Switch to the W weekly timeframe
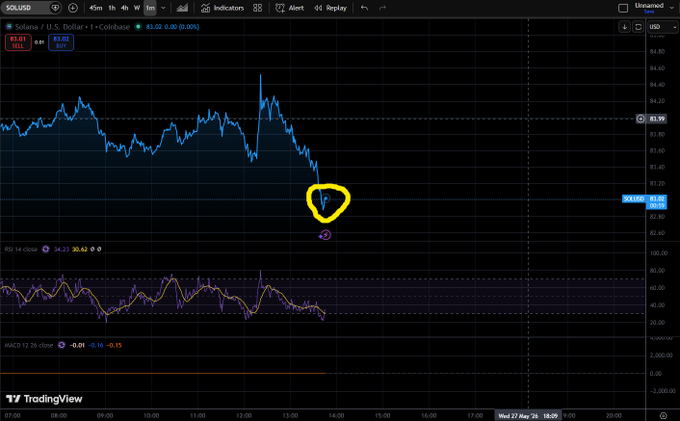The width and height of the screenshot is (680, 421). tap(137, 8)
